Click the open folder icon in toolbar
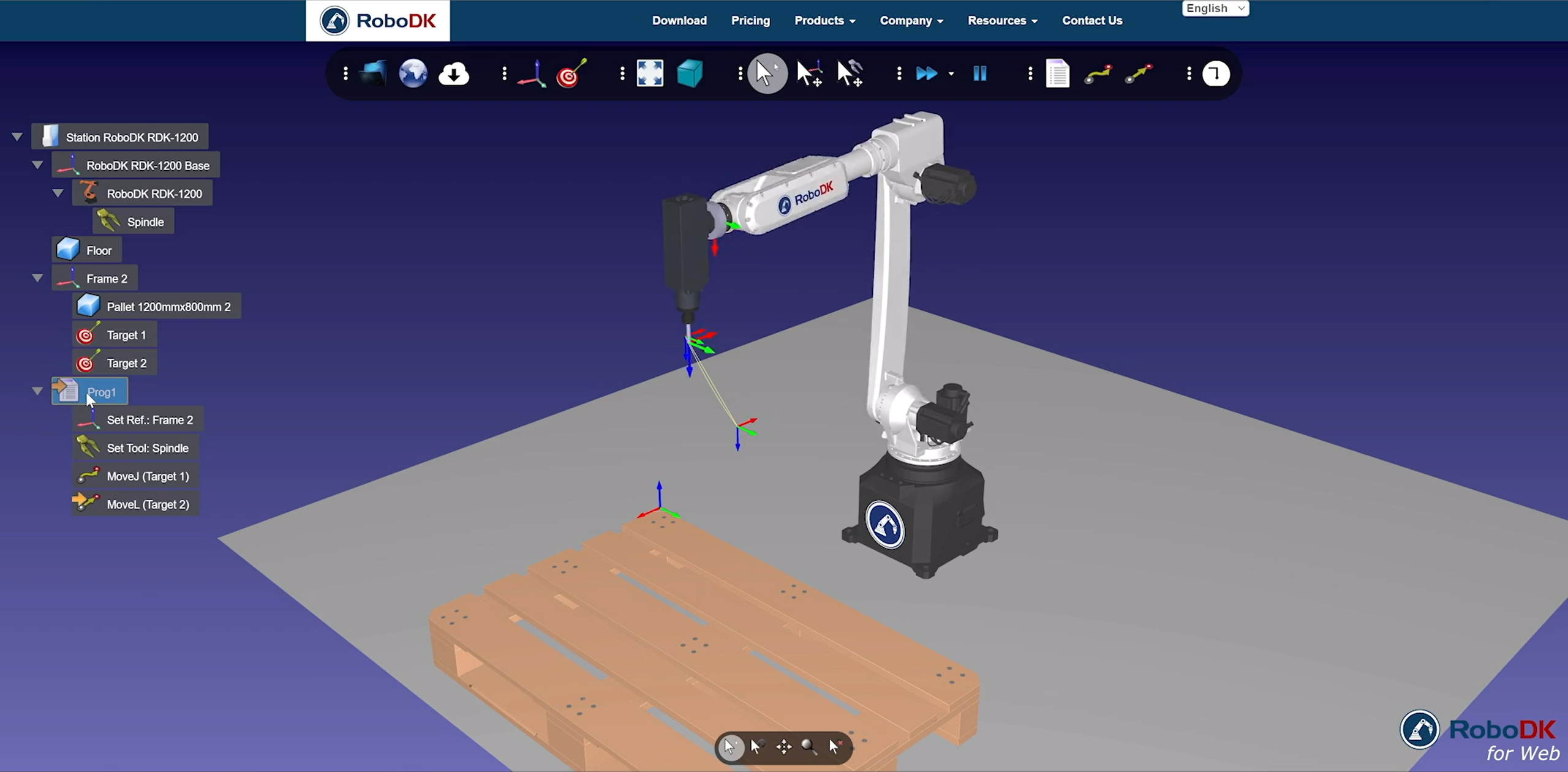The image size is (1568, 772). (x=373, y=74)
